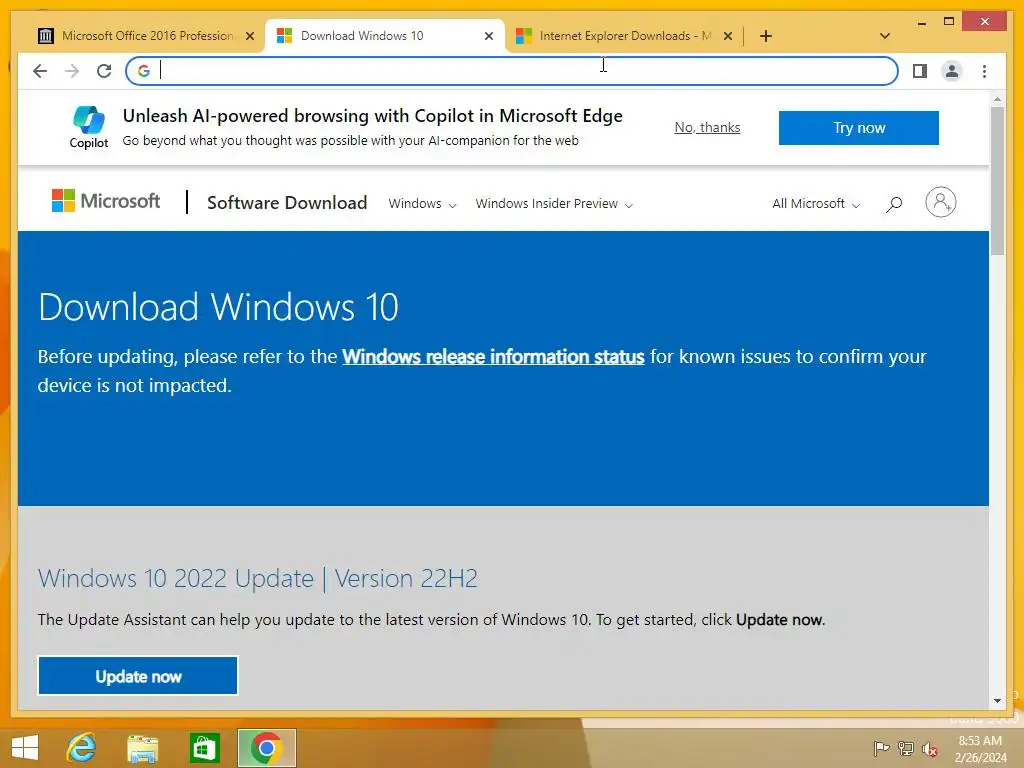Click the Update now button
This screenshot has width=1024, height=768.
(138, 676)
